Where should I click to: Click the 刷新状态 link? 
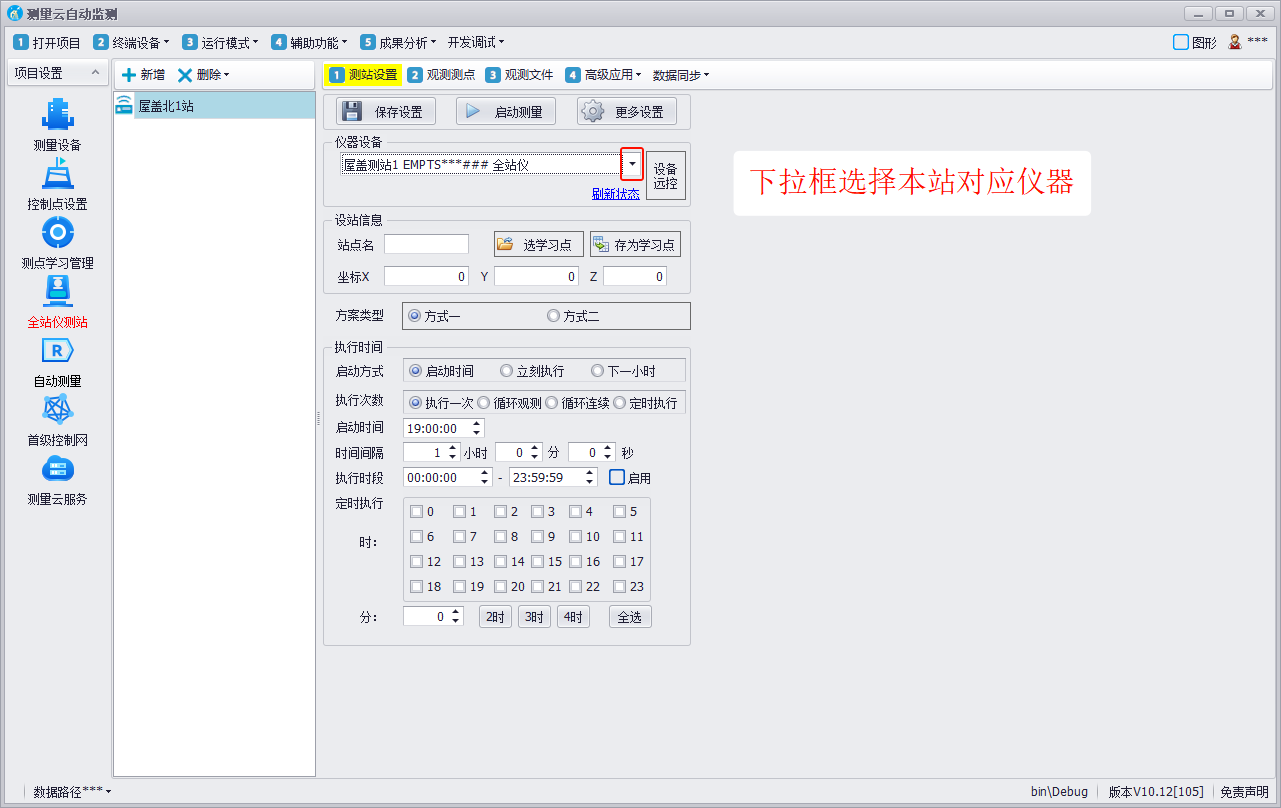[x=615, y=194]
